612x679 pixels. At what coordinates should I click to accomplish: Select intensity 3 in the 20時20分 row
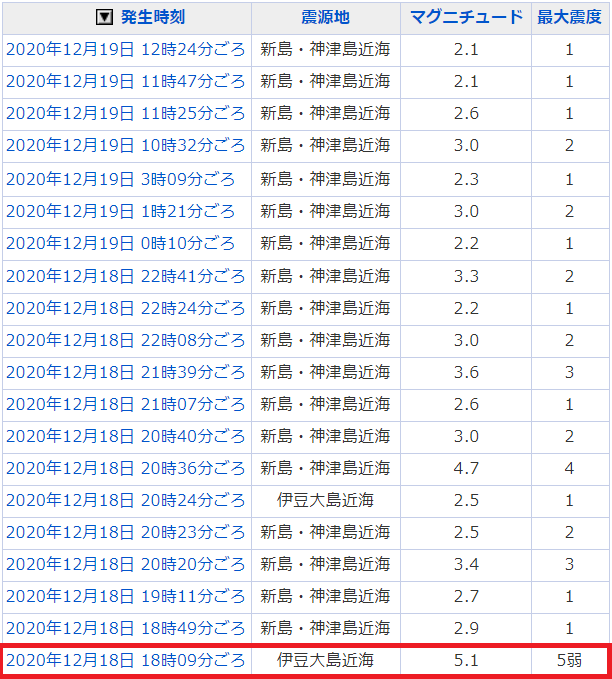[570, 564]
